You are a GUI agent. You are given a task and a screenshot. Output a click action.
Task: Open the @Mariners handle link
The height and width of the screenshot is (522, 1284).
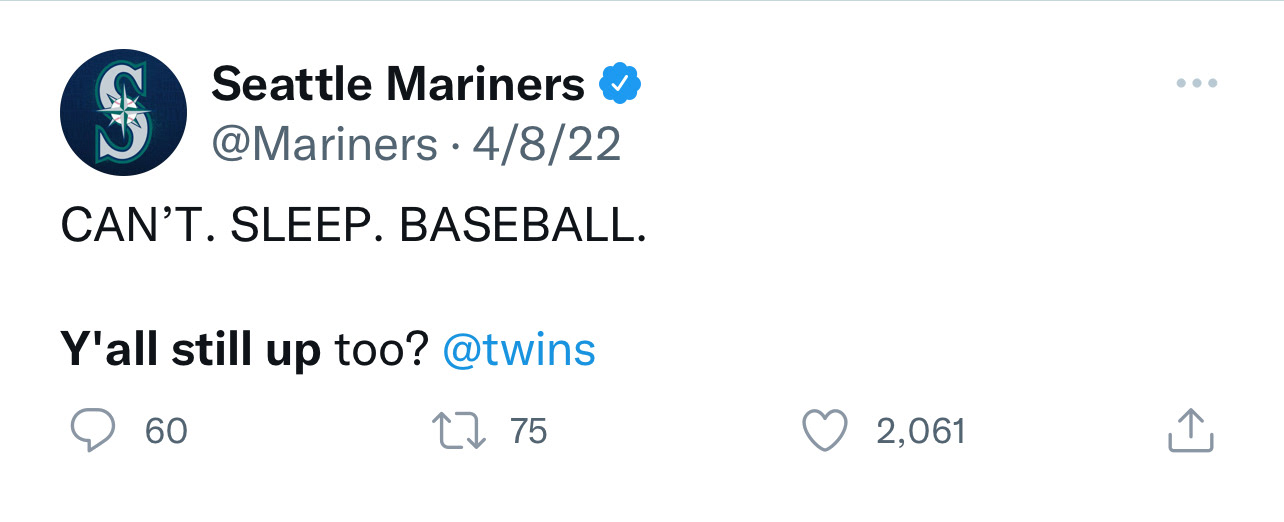(x=325, y=145)
